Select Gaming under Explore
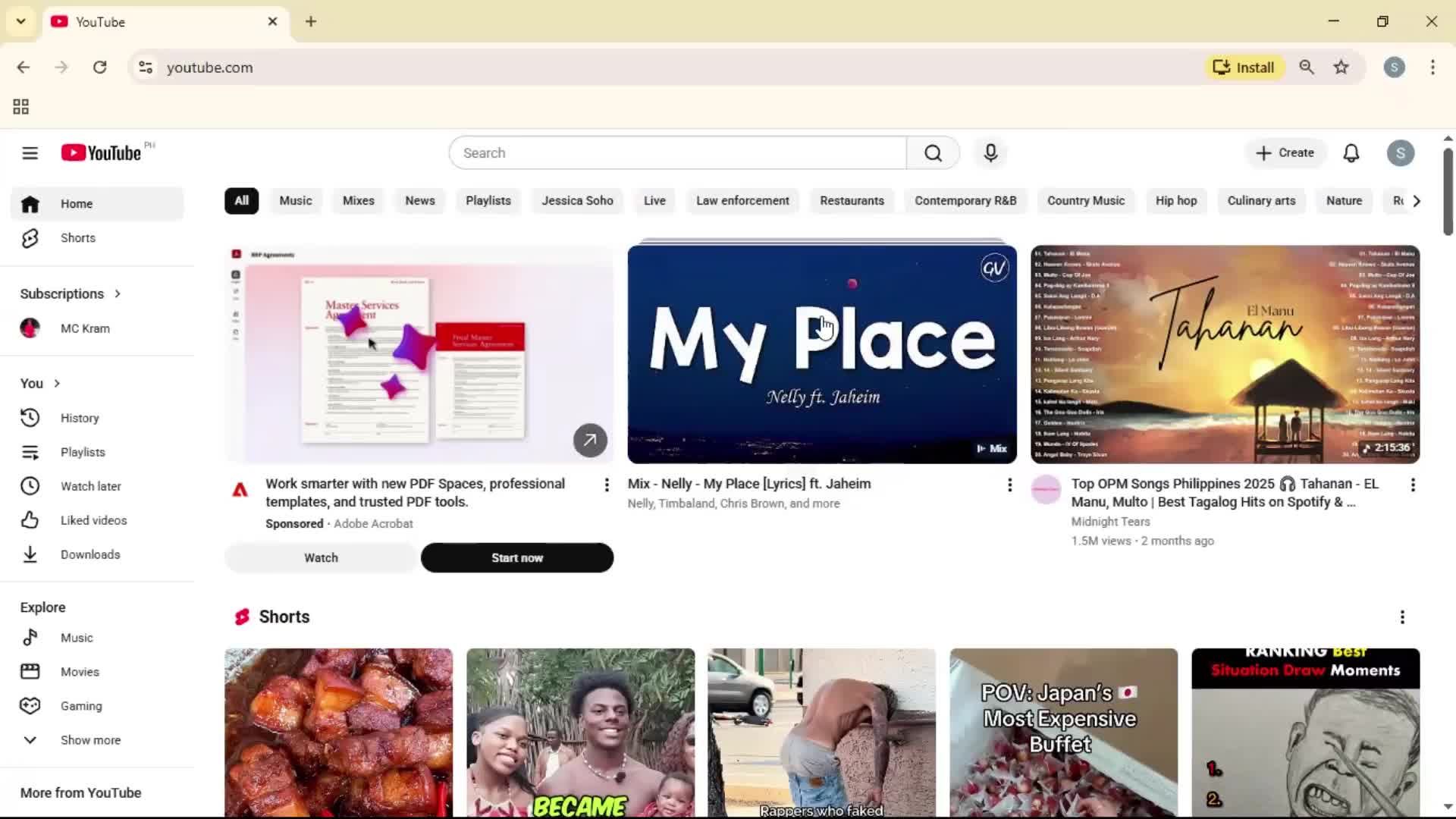1456x819 pixels. [x=81, y=705]
